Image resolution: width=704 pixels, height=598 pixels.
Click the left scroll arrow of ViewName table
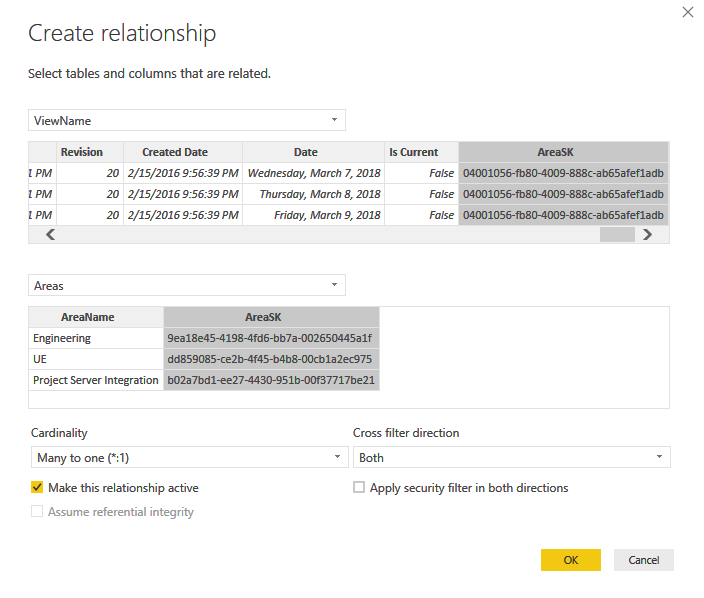pos(50,234)
